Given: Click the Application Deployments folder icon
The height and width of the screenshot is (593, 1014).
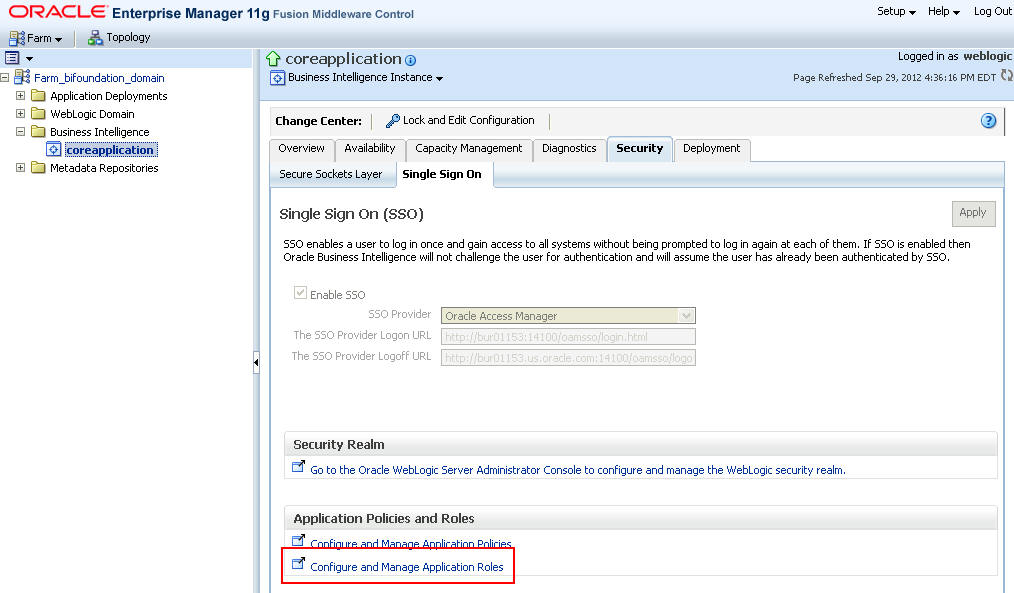Looking at the screenshot, I should pos(38,96).
